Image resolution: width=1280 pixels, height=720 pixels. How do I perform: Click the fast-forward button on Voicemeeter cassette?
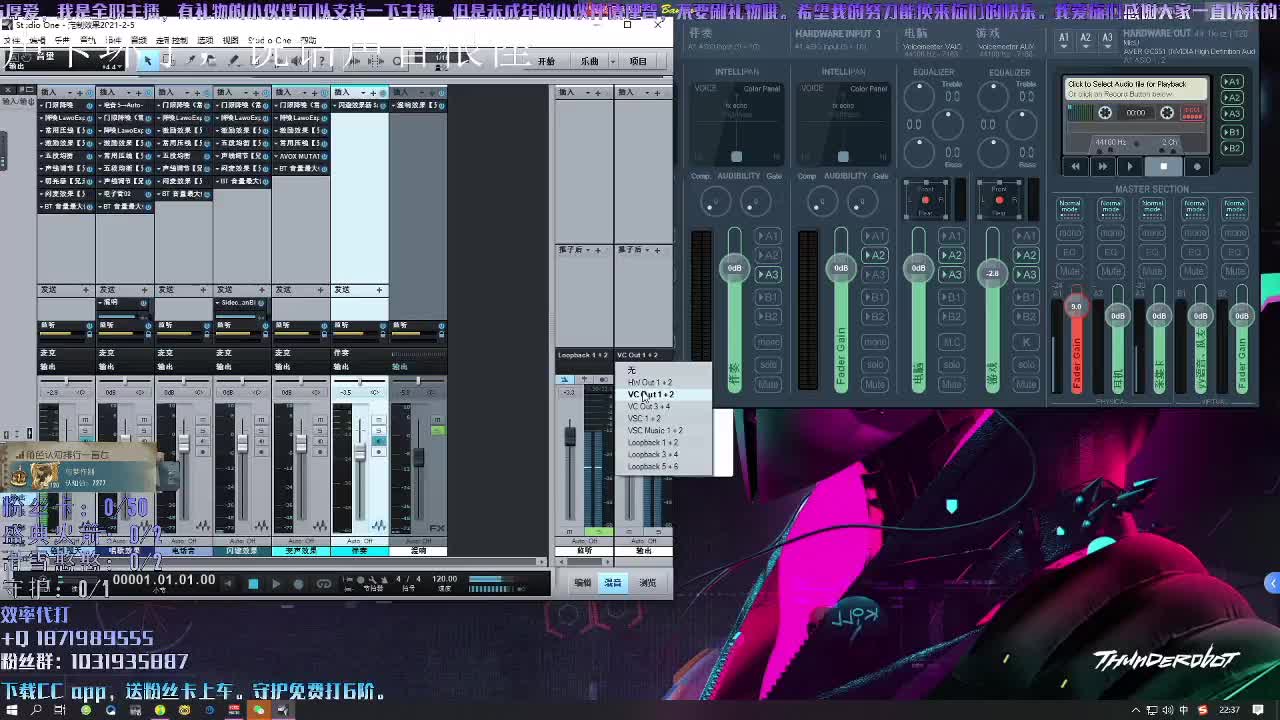[1102, 167]
